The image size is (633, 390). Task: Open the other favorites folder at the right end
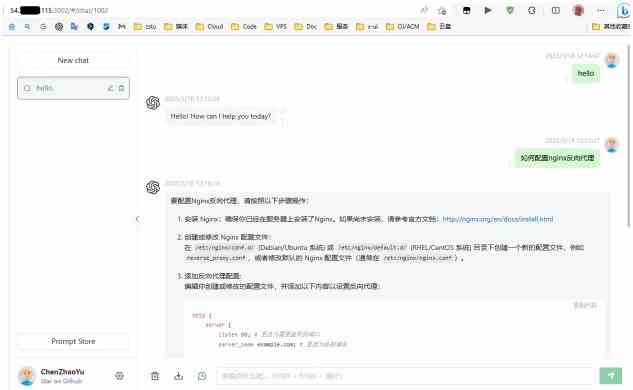click(611, 27)
